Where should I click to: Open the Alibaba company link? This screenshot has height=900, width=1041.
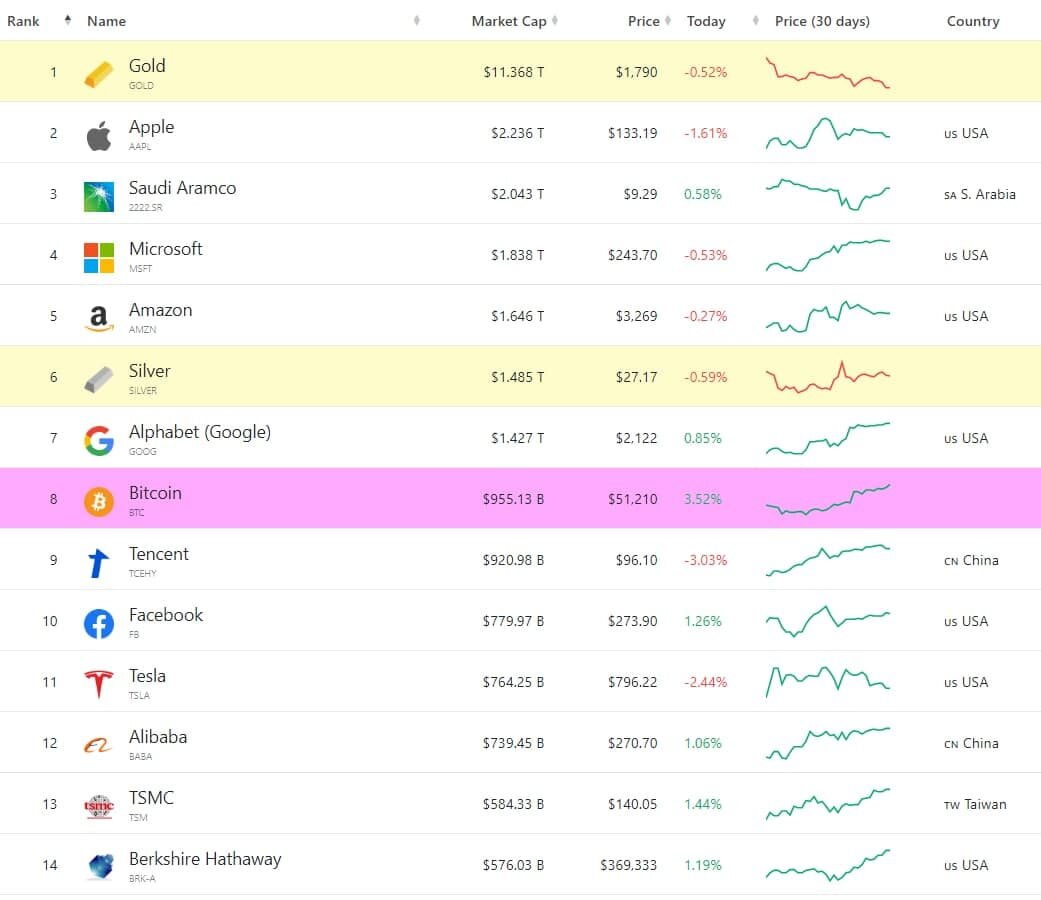tap(158, 737)
